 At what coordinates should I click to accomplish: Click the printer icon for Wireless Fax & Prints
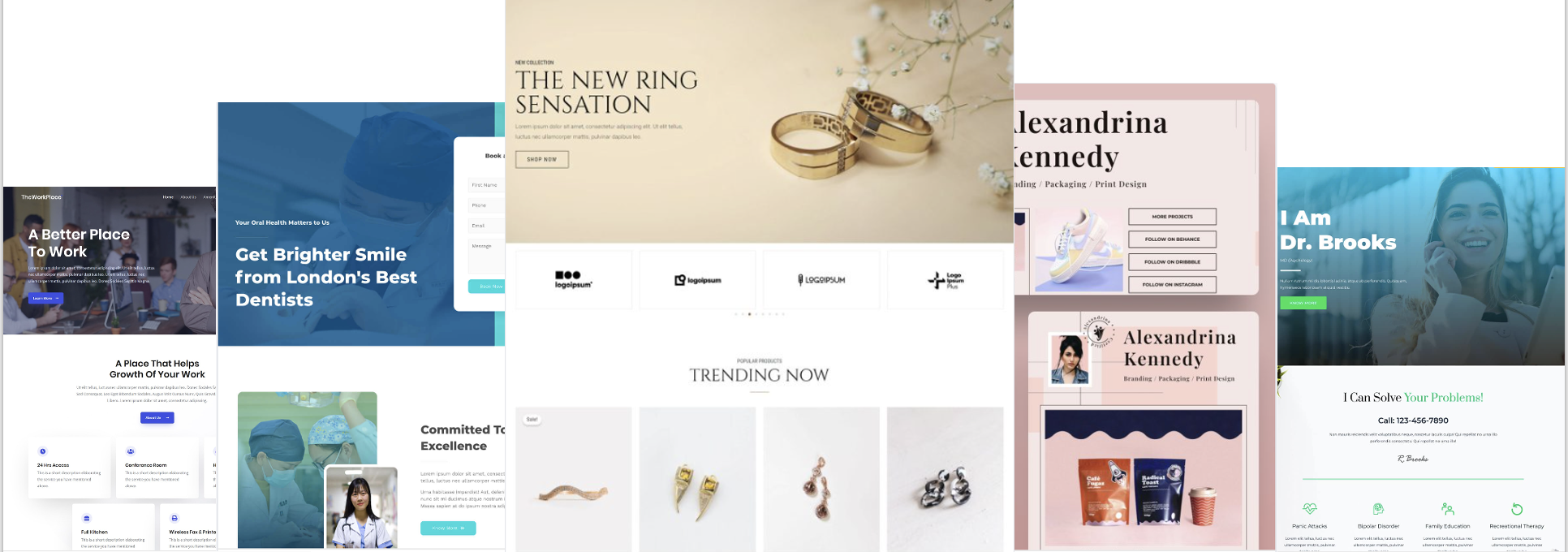(174, 518)
